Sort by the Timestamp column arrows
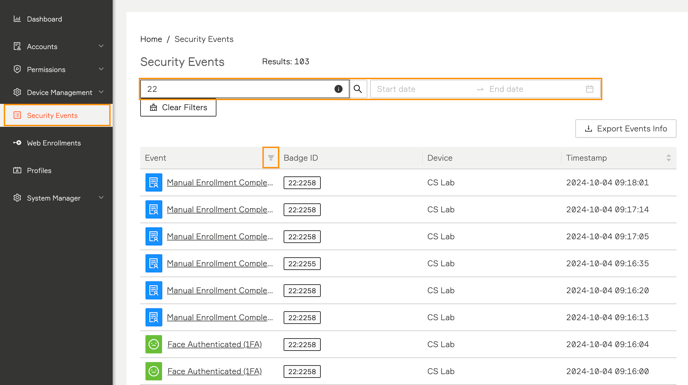The width and height of the screenshot is (688, 385). pyautogui.click(x=668, y=158)
